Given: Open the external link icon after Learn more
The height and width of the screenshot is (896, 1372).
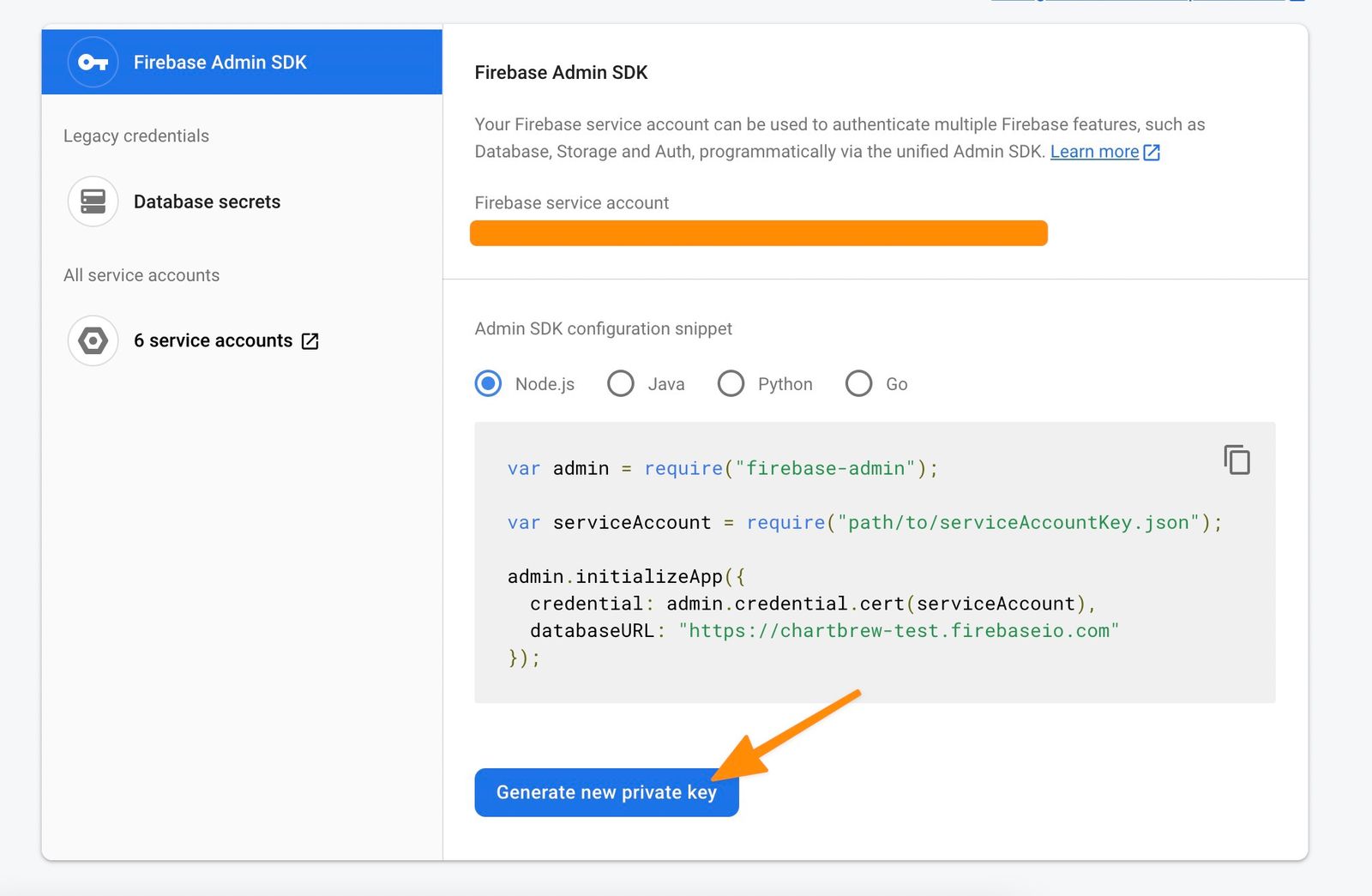Looking at the screenshot, I should [1152, 152].
